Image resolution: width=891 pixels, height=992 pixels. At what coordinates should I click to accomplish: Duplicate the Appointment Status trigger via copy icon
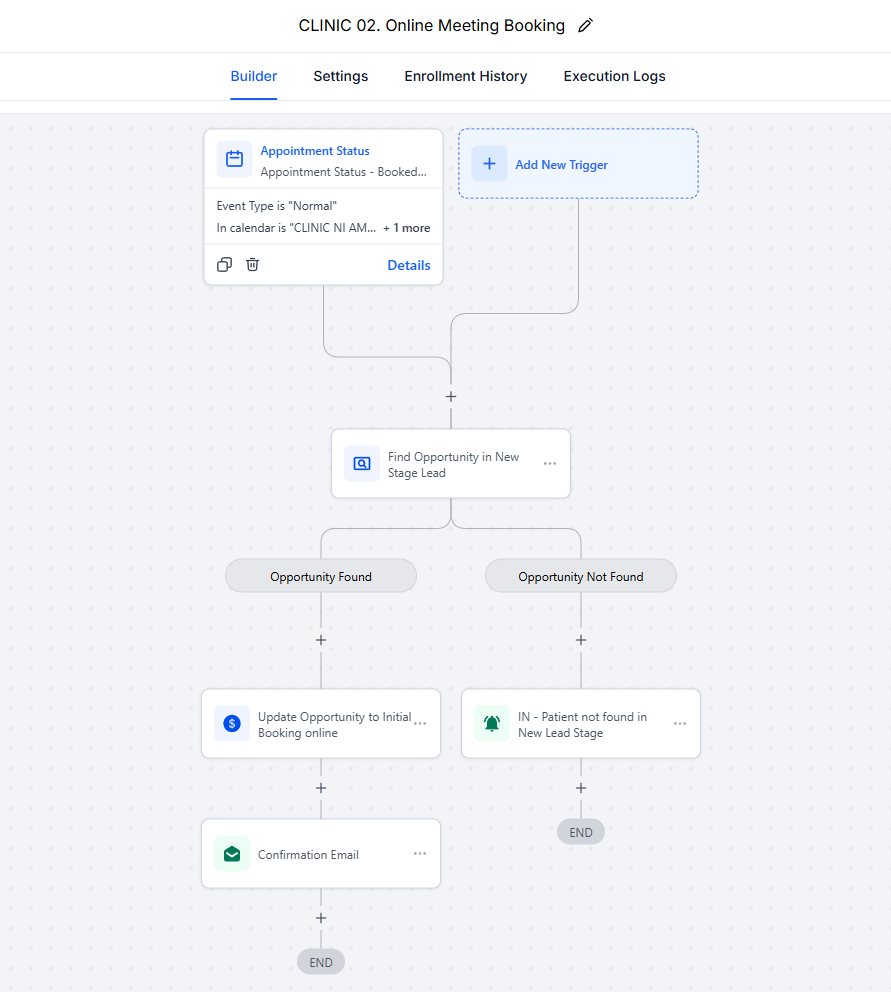point(224,264)
